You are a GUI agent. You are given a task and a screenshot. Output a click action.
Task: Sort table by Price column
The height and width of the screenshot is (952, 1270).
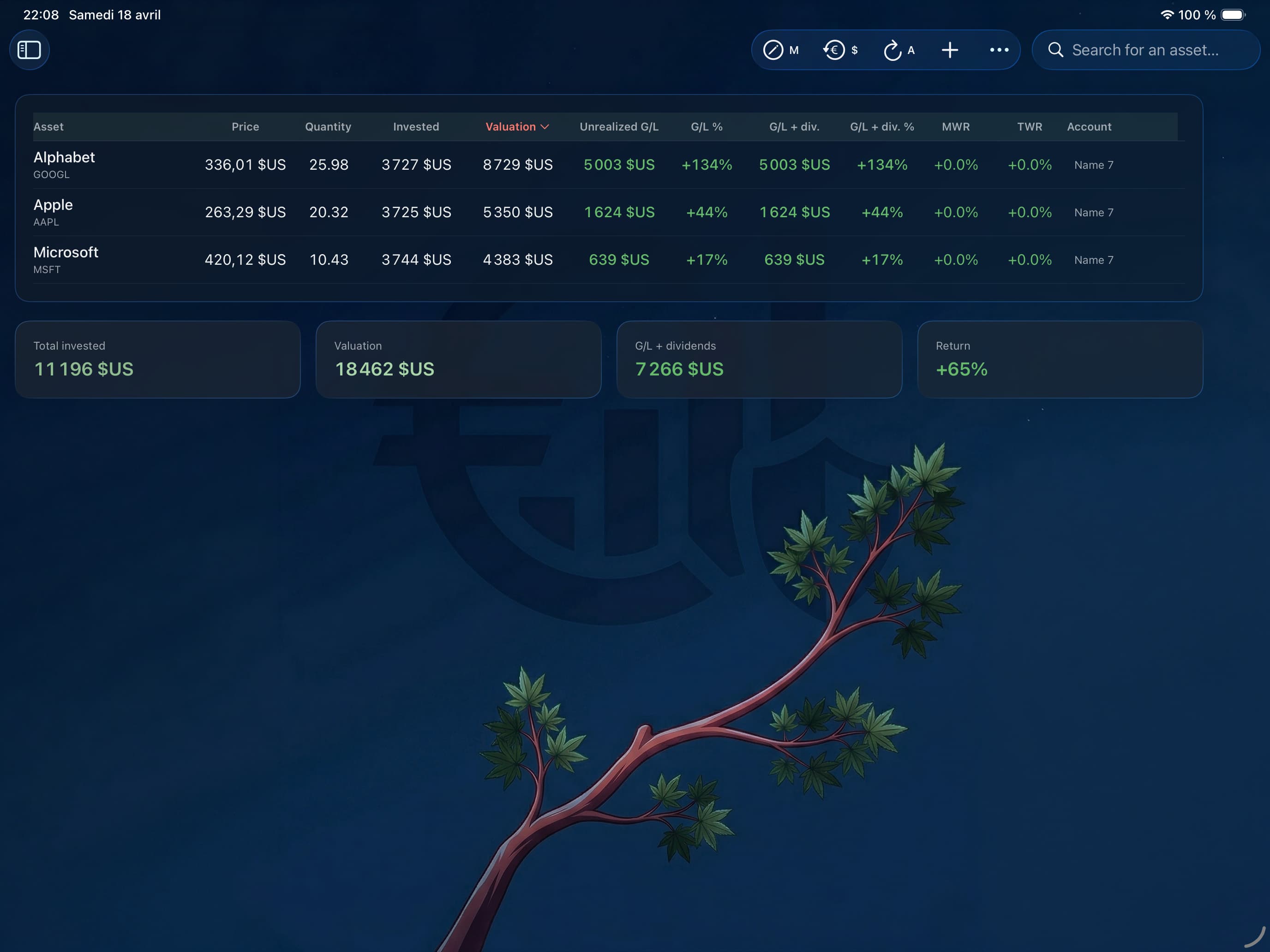pos(245,127)
